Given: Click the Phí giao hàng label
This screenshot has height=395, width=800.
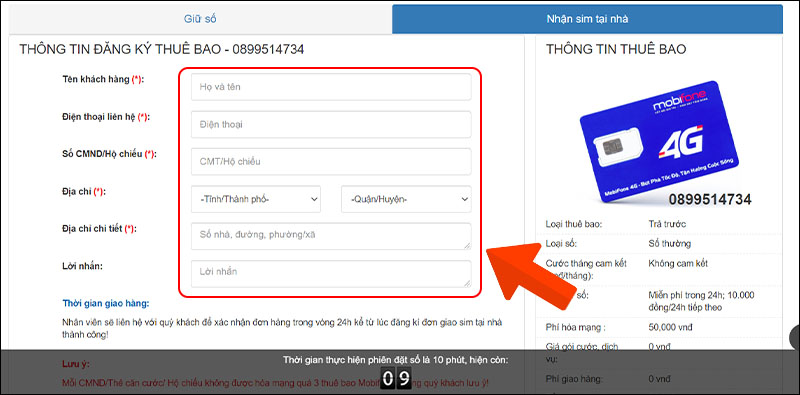Looking at the screenshot, I should (573, 379).
